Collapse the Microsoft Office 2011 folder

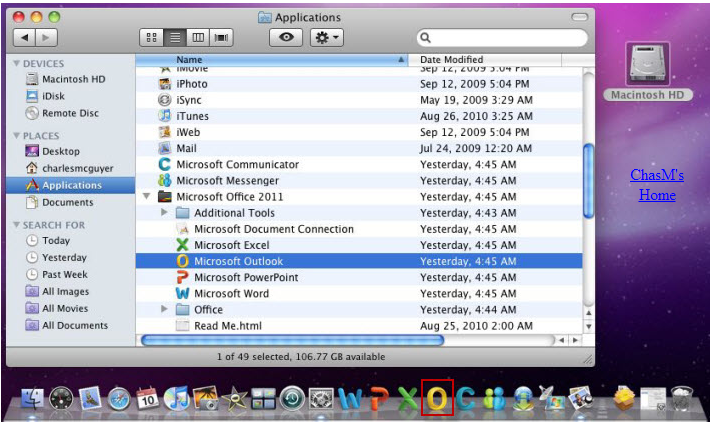[x=146, y=197]
